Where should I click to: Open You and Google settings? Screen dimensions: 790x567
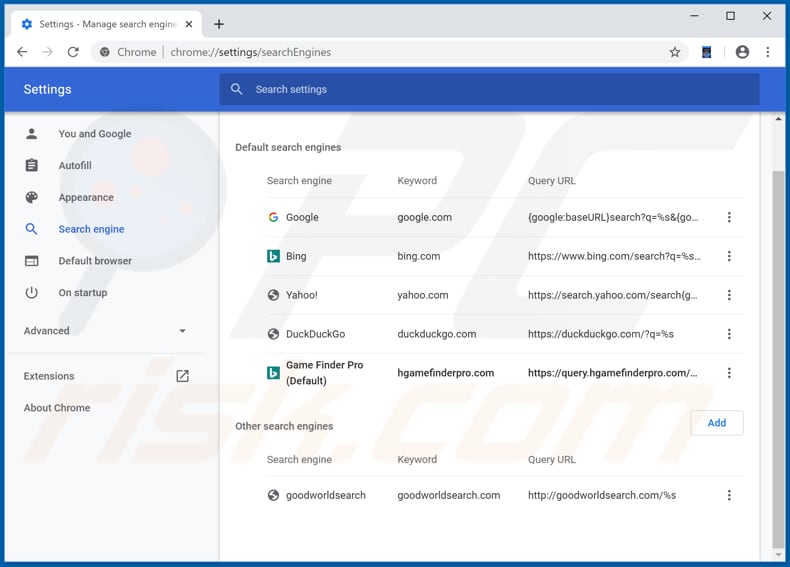95,134
